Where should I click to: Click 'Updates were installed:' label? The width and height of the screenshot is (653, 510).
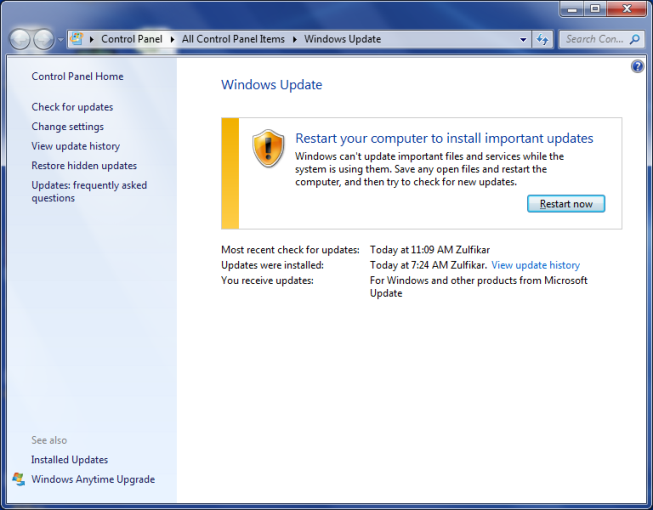[272, 265]
